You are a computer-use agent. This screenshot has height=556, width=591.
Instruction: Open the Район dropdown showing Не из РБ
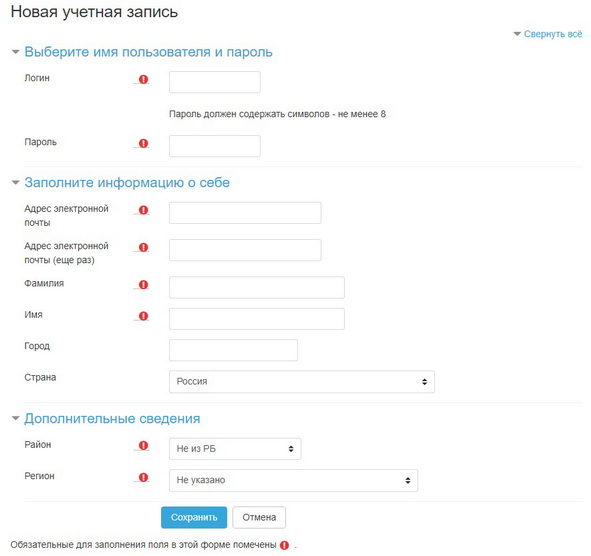[x=235, y=449]
